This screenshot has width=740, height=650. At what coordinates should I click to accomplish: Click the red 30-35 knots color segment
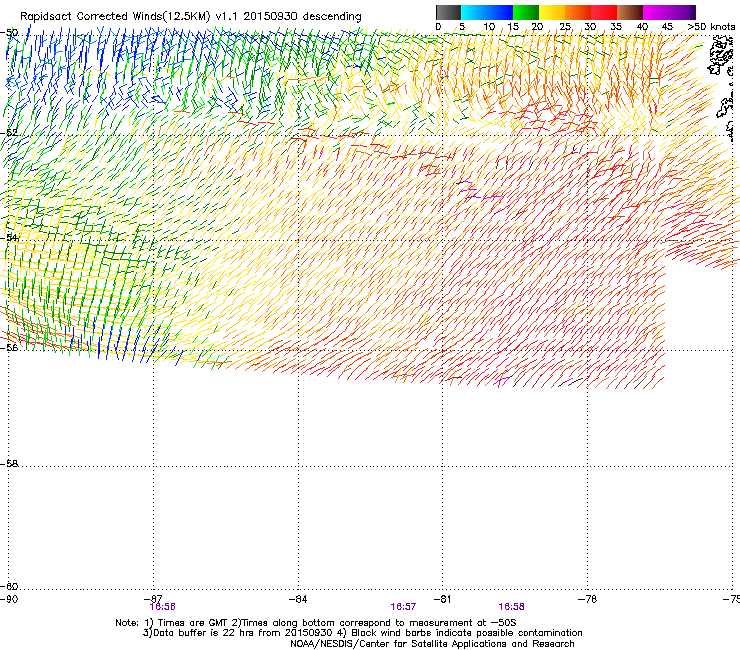[604, 12]
